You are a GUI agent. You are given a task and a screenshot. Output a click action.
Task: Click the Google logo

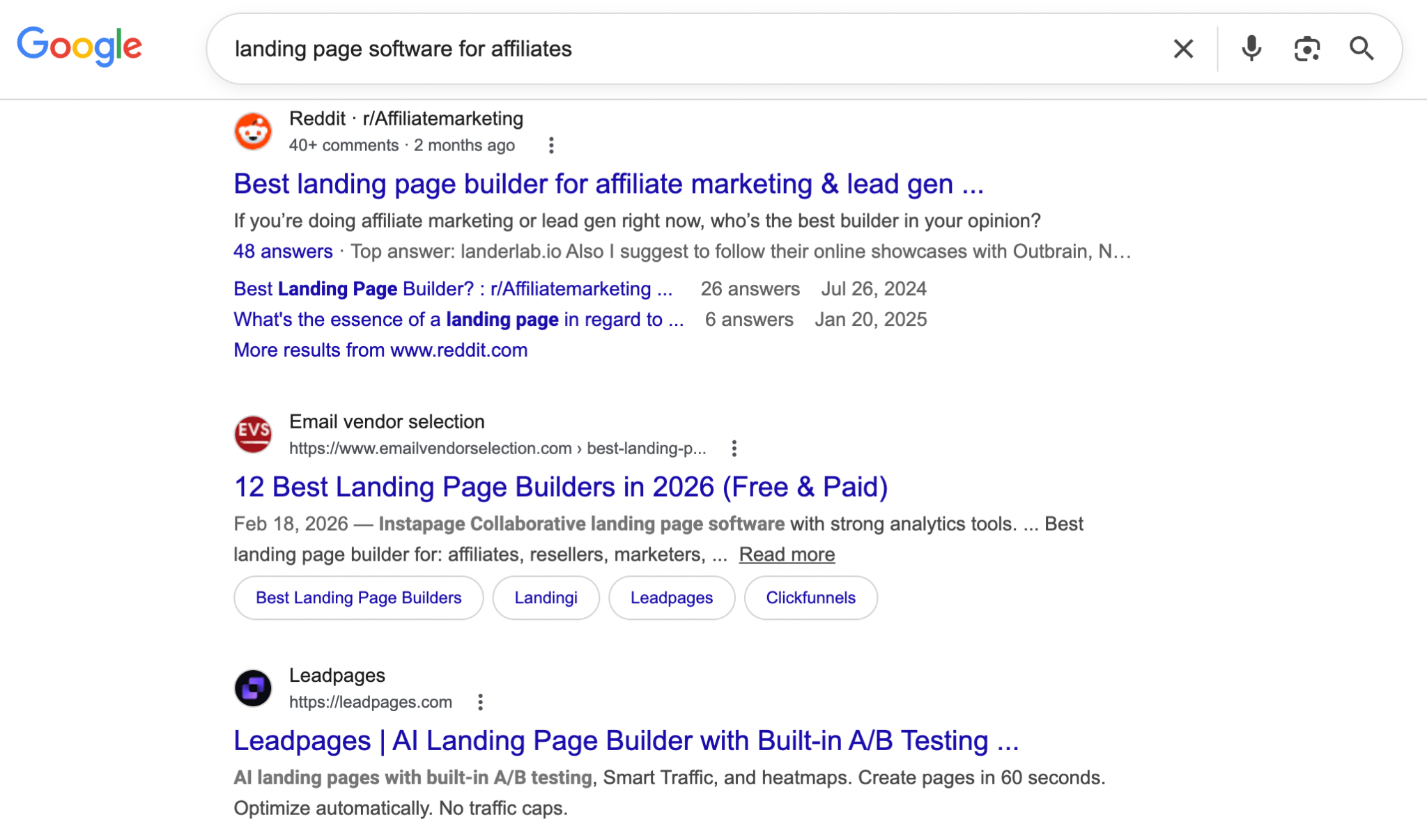[79, 47]
